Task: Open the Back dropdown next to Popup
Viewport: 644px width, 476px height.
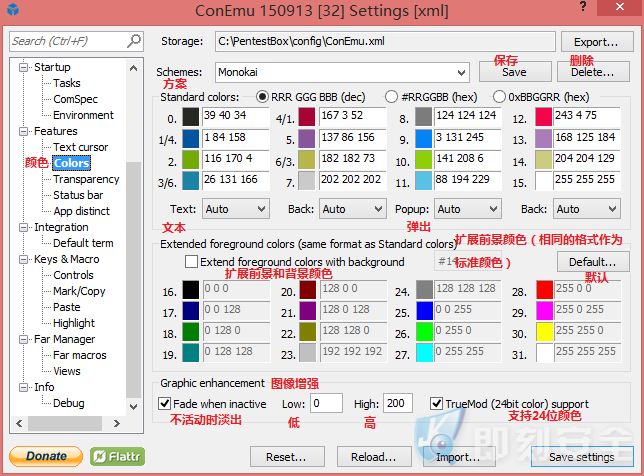Action: click(x=587, y=209)
